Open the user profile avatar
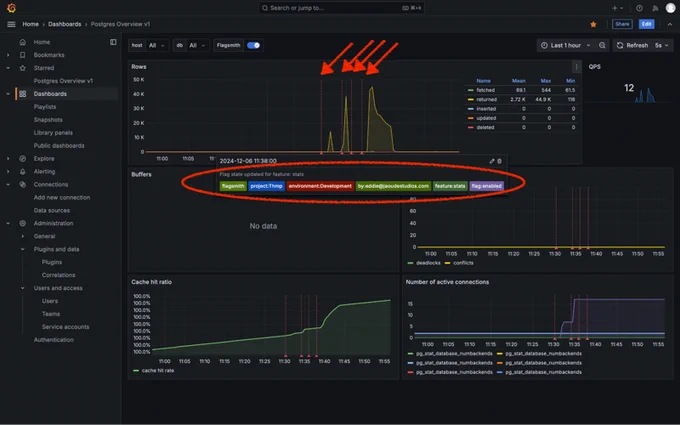 pyautogui.click(x=670, y=8)
